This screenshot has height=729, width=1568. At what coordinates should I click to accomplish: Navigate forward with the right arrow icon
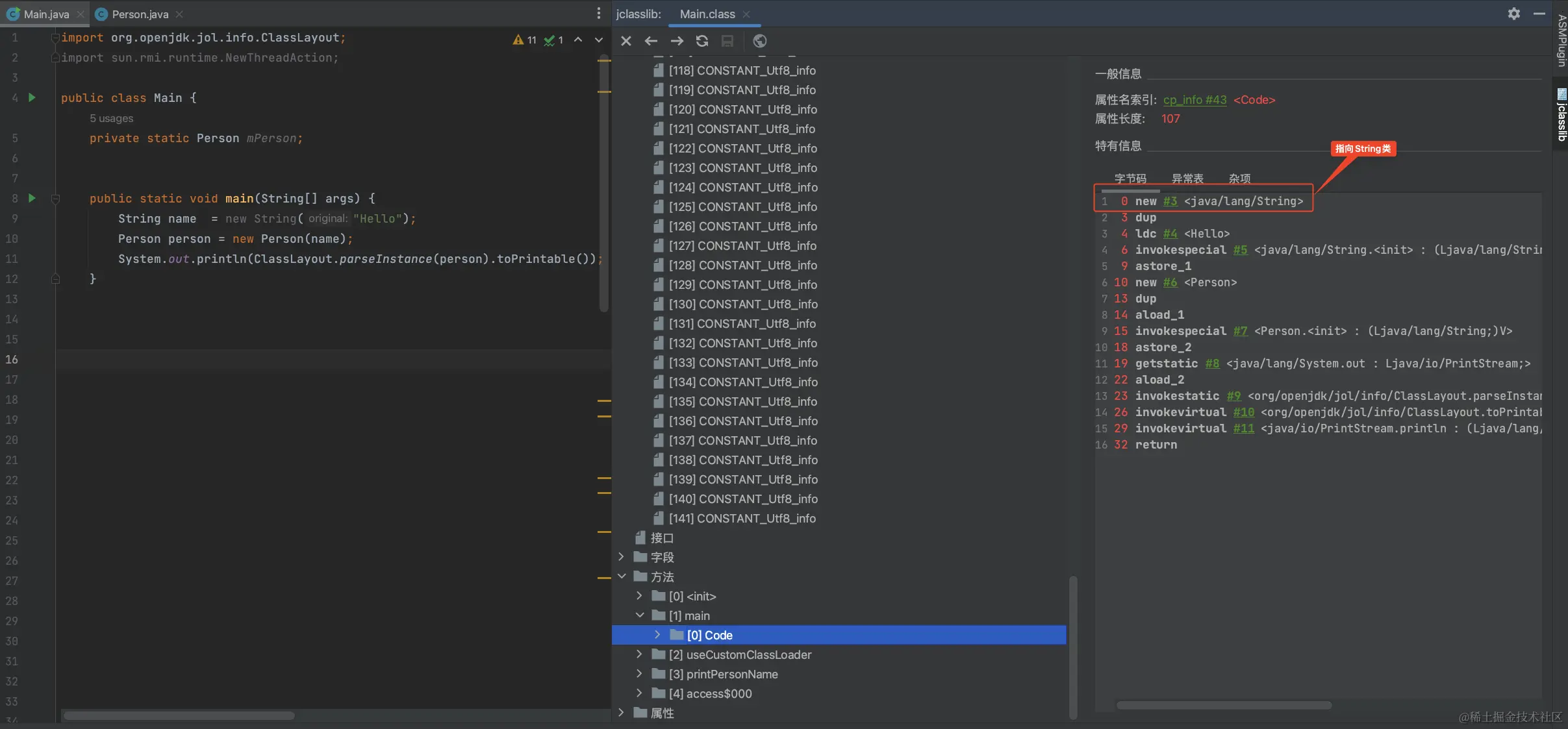pos(677,41)
